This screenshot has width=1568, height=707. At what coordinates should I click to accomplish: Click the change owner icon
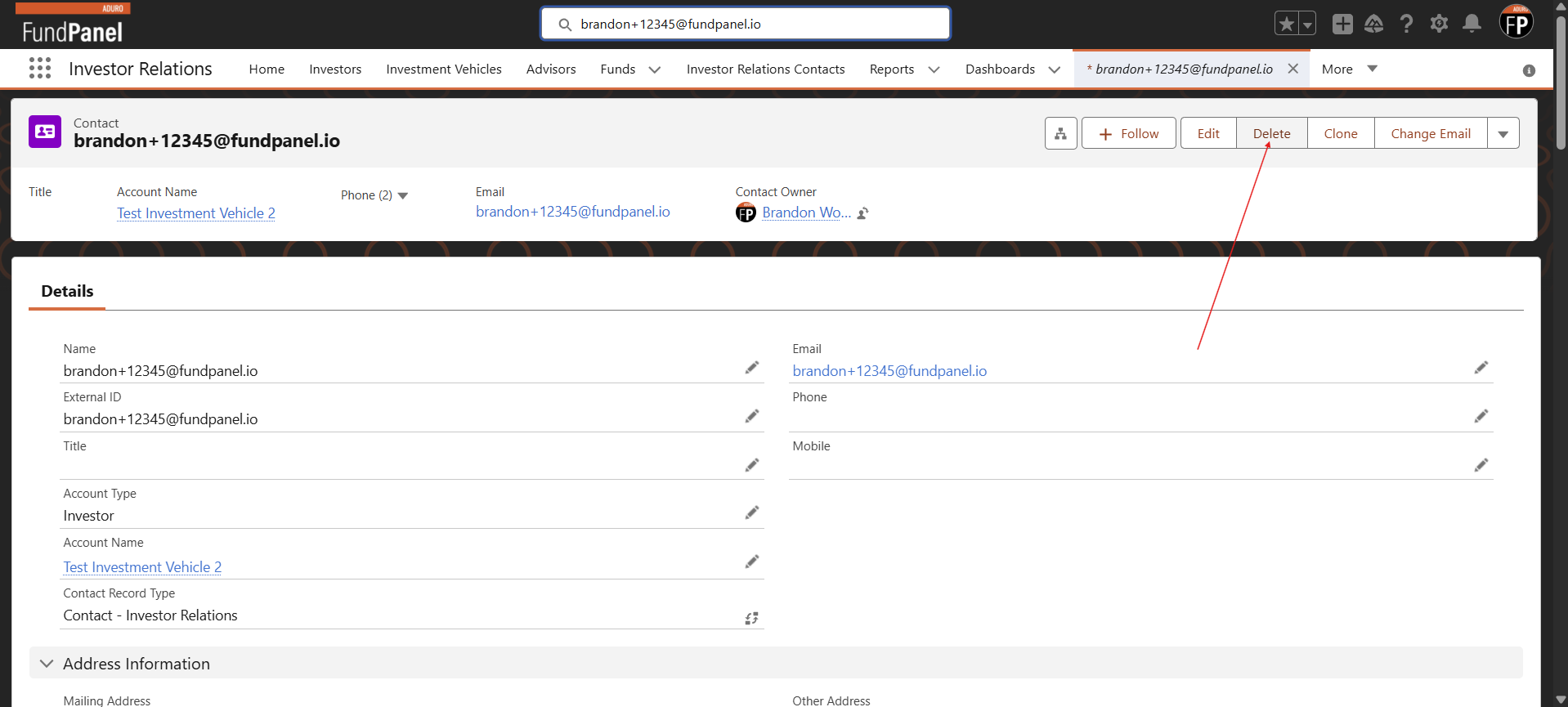click(862, 213)
